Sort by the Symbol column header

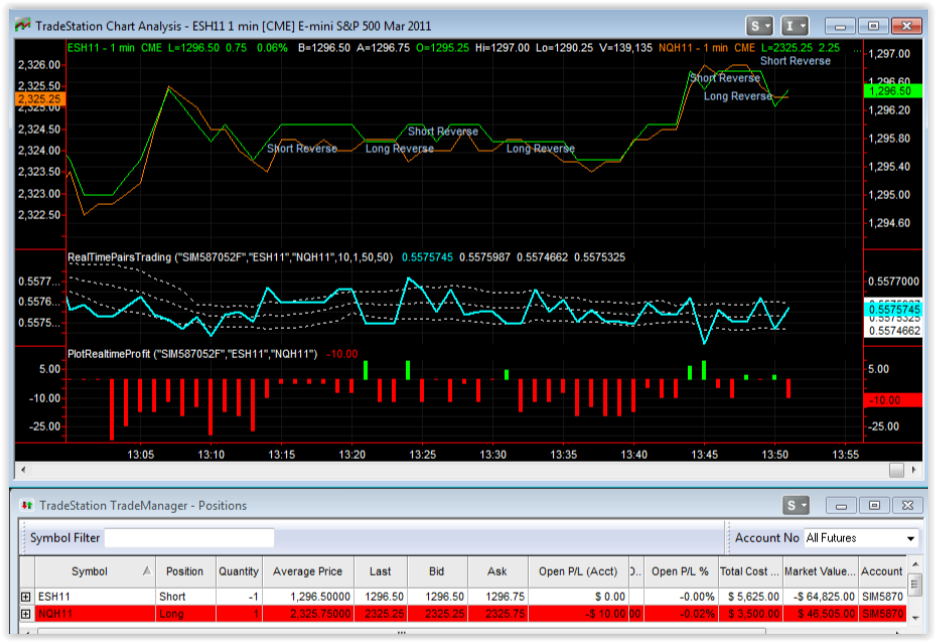(x=89, y=571)
